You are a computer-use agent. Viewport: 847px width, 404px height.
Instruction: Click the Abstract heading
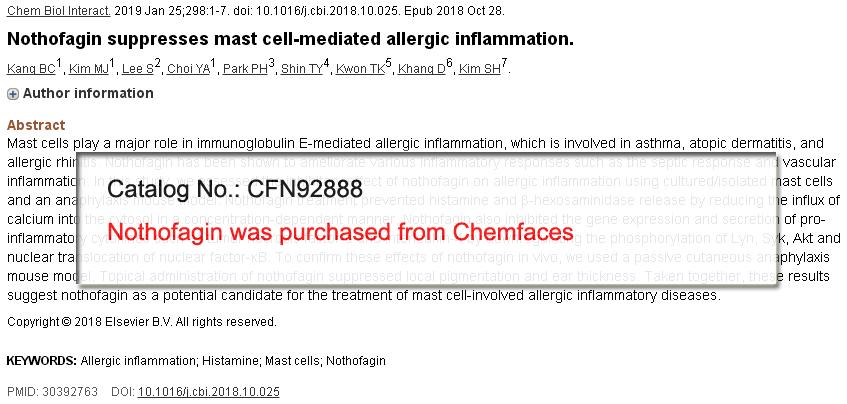pyautogui.click(x=36, y=125)
